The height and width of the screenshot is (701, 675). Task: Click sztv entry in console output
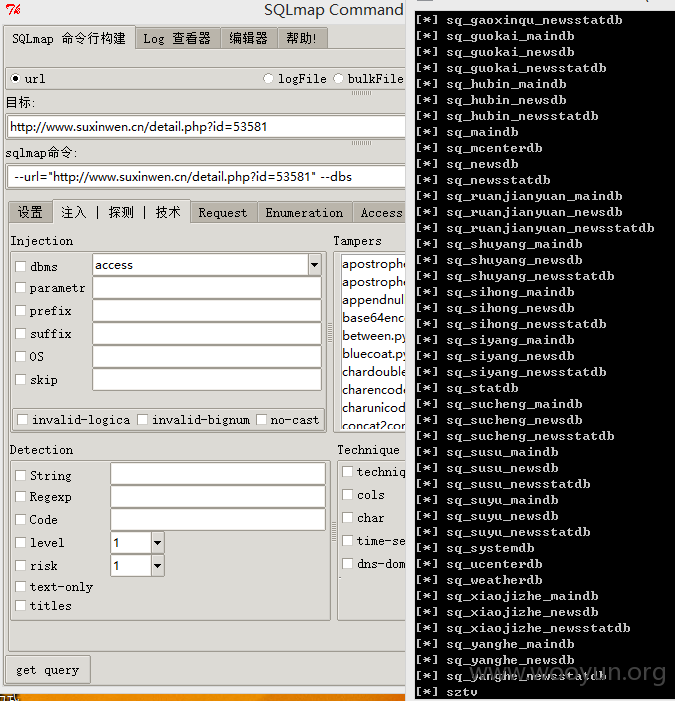pos(462,692)
